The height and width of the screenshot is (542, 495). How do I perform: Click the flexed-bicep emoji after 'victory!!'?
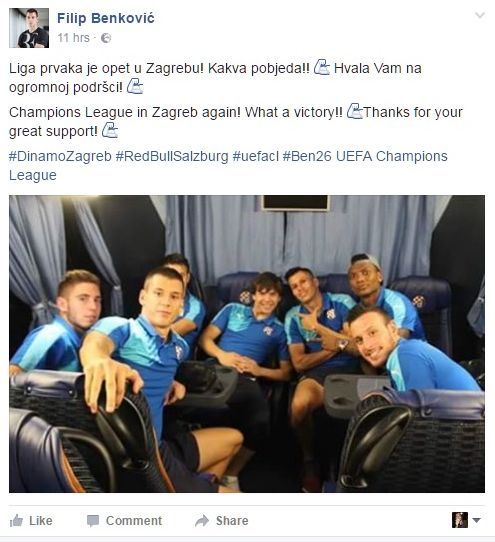[355, 111]
